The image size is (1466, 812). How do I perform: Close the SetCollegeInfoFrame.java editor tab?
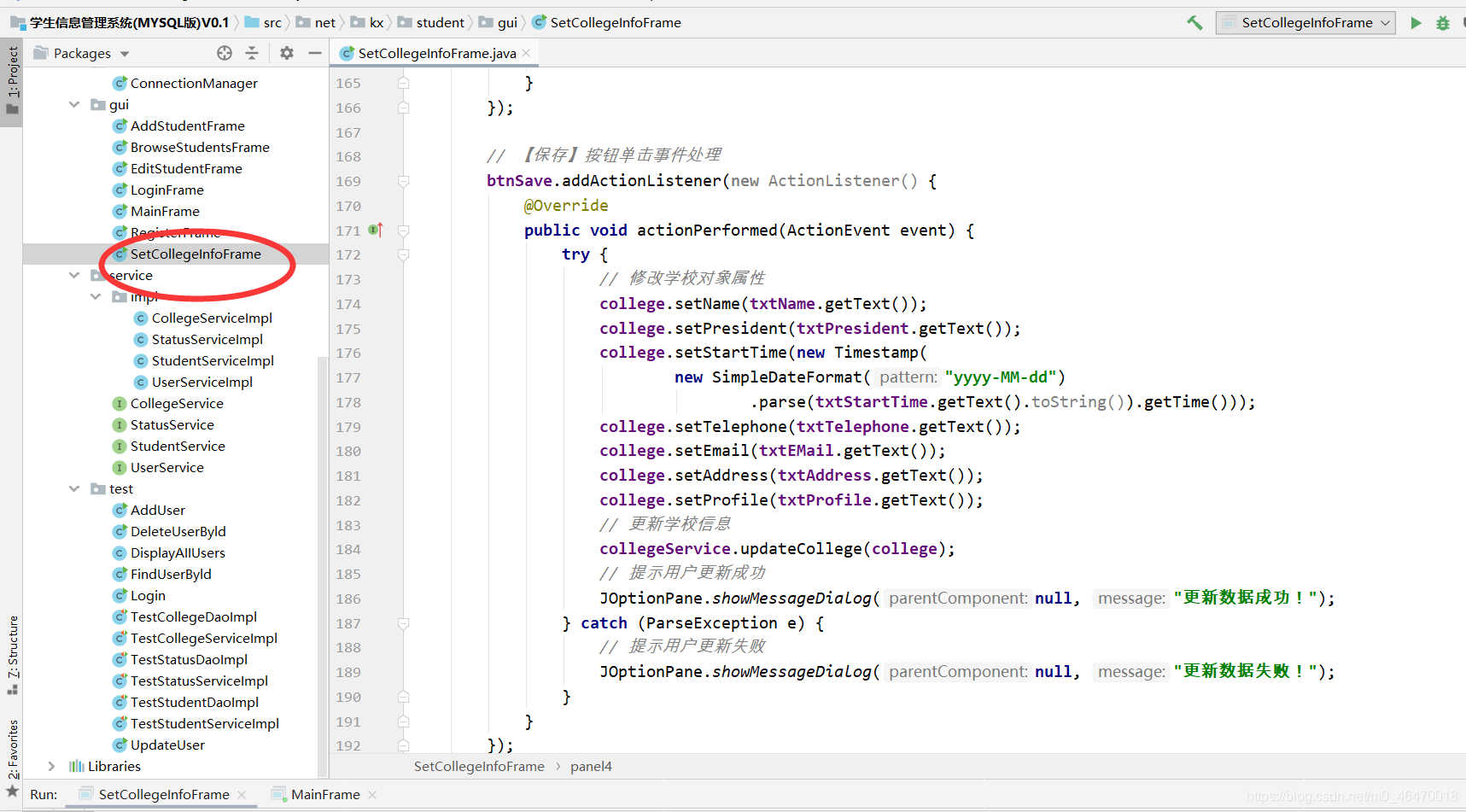point(527,53)
